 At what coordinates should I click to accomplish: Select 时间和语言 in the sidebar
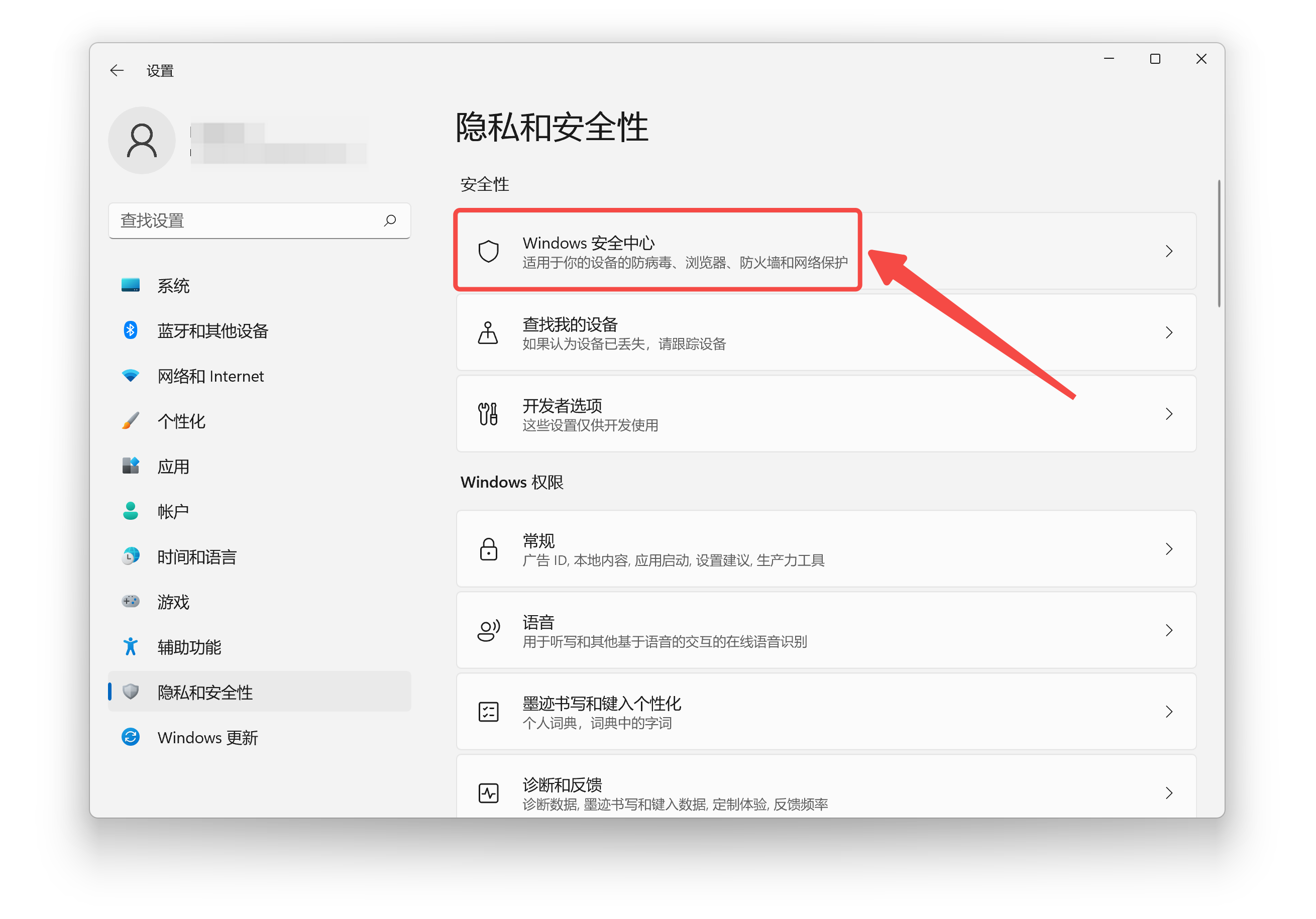point(260,556)
